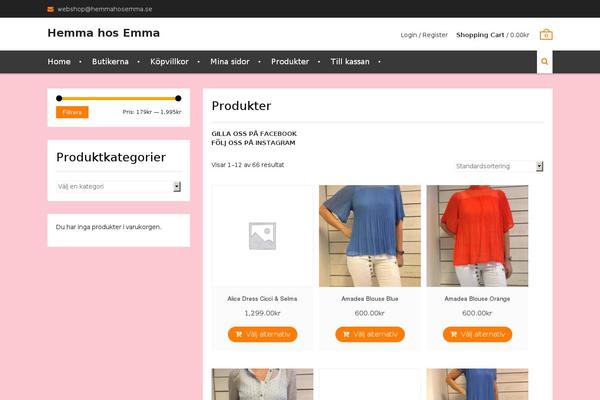The image size is (600, 400).
Task: Open the shopping bag cart icon
Action: click(x=546, y=34)
